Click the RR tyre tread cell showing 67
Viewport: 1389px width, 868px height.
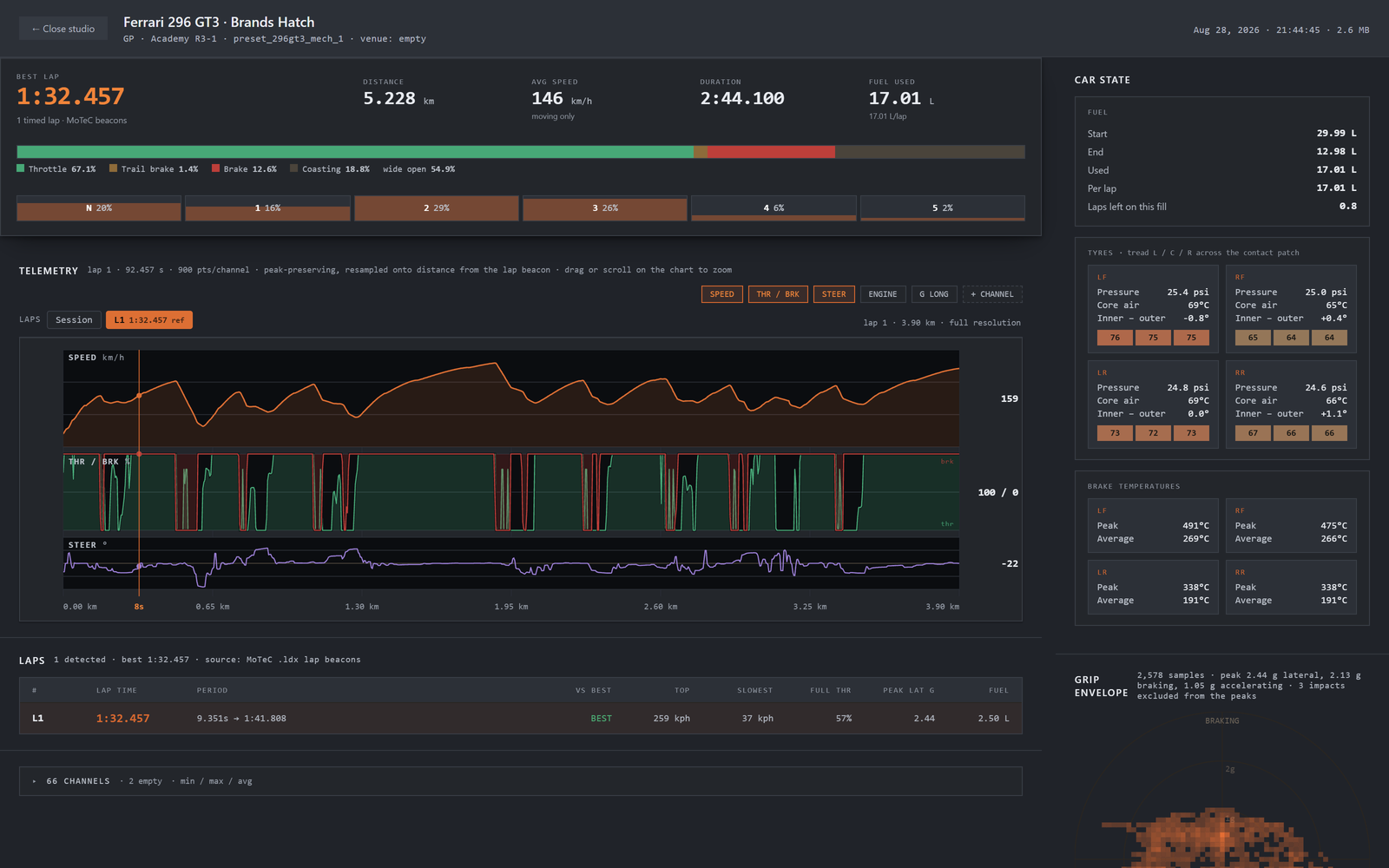point(1253,433)
